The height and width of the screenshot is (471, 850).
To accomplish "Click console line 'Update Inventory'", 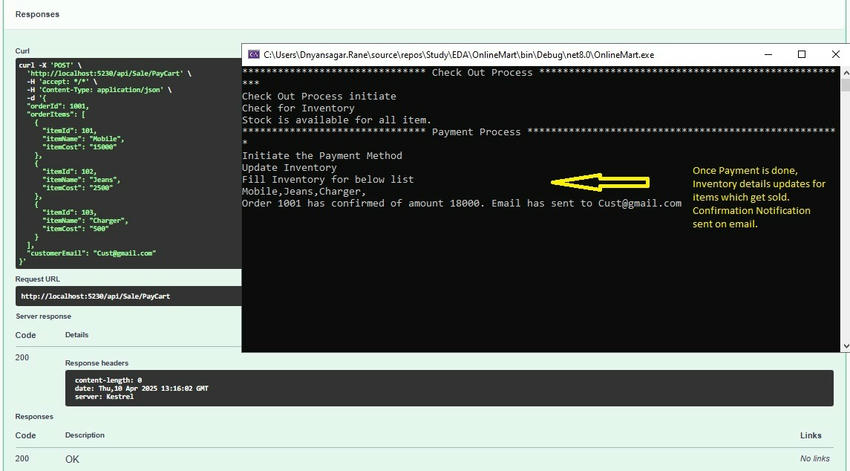I will coord(289,168).
